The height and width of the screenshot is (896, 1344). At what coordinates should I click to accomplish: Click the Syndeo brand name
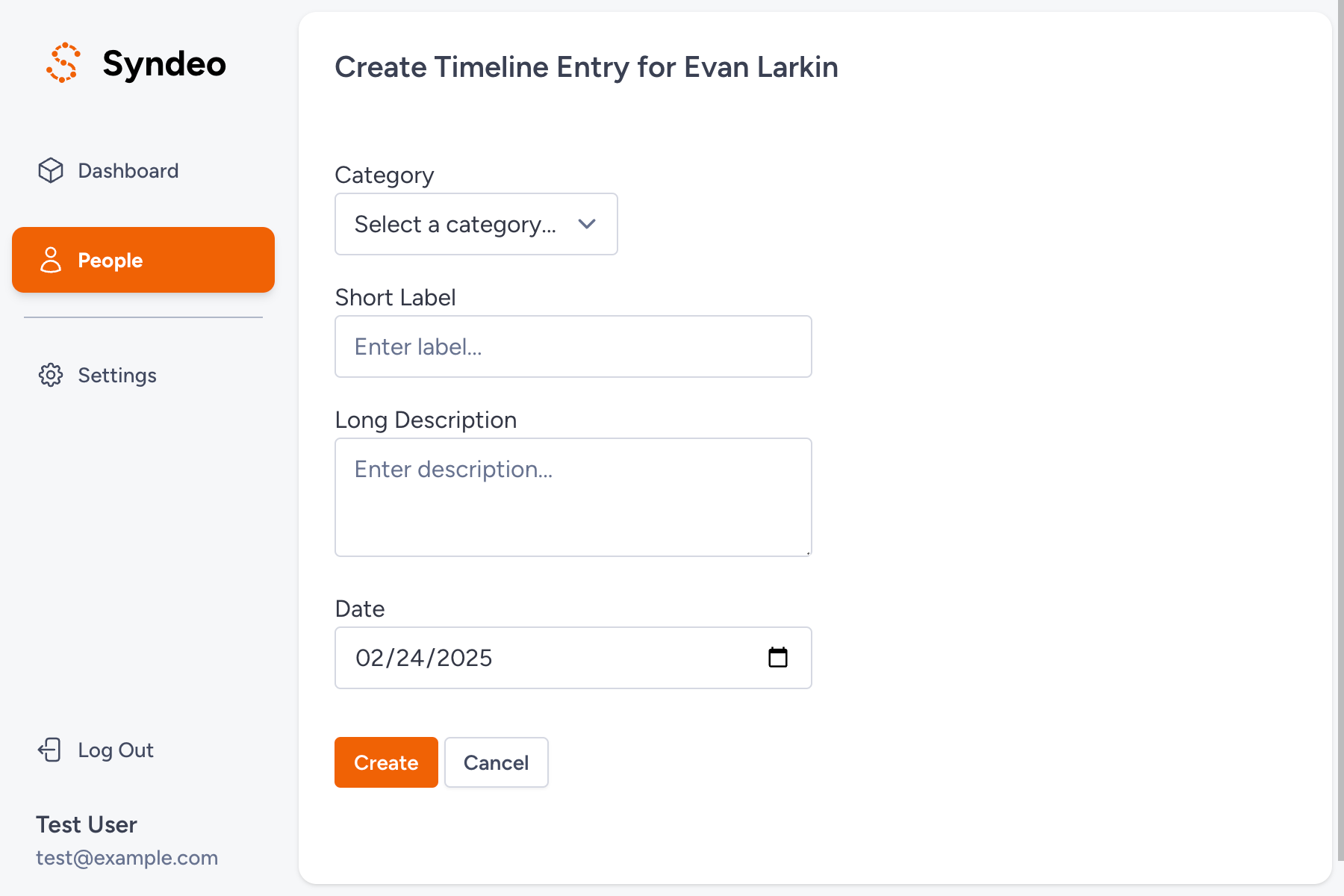pos(164,63)
